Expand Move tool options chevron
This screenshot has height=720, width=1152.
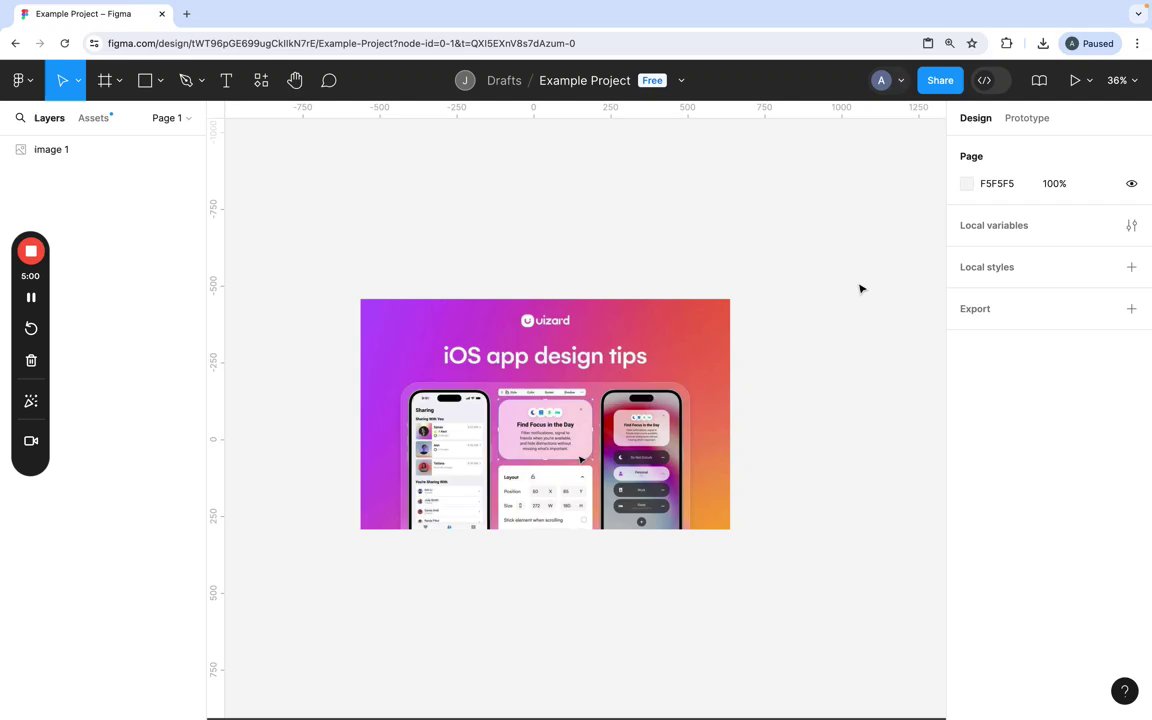pyautogui.click(x=78, y=81)
